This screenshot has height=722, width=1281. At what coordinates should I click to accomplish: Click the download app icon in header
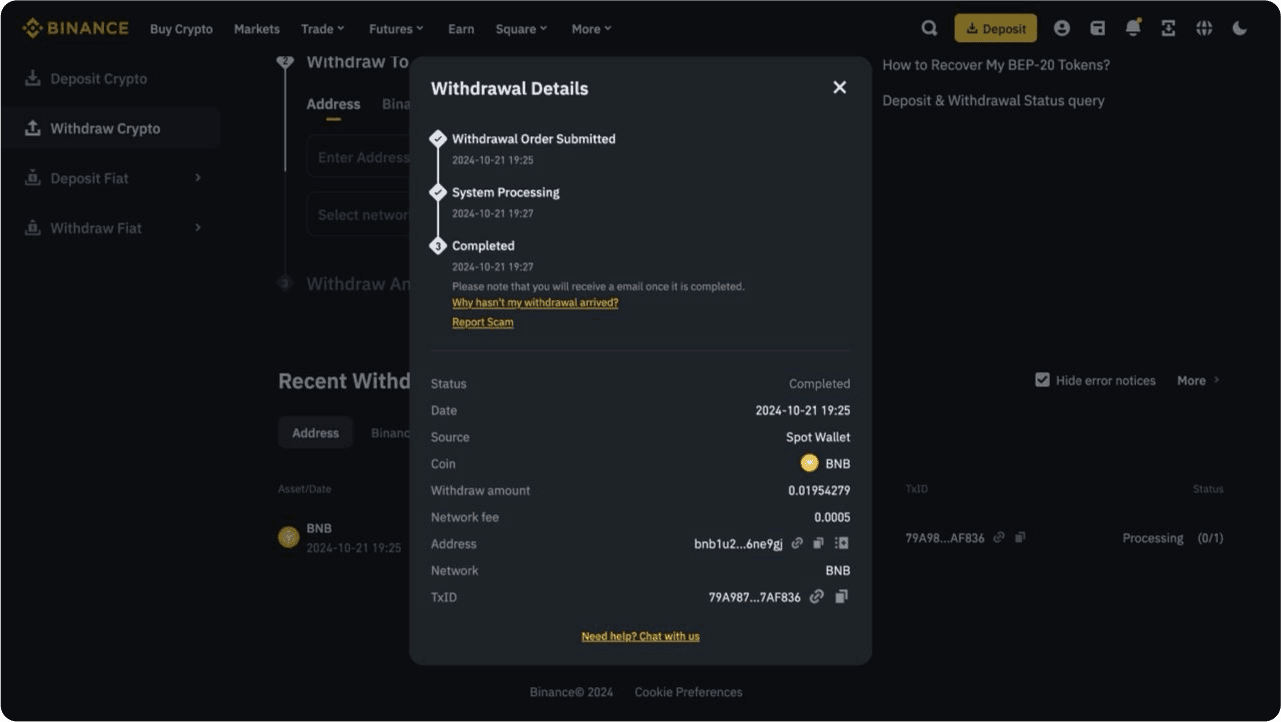point(1168,28)
